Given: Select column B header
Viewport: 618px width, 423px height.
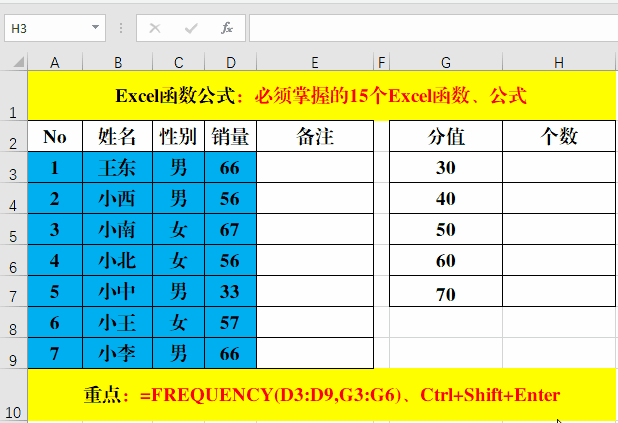Looking at the screenshot, I should (117, 62).
